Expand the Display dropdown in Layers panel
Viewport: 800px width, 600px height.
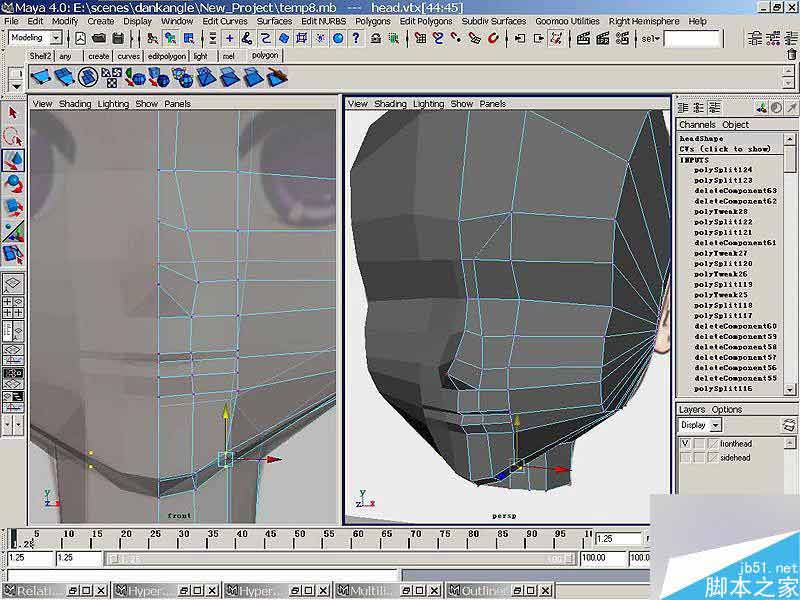click(x=714, y=425)
